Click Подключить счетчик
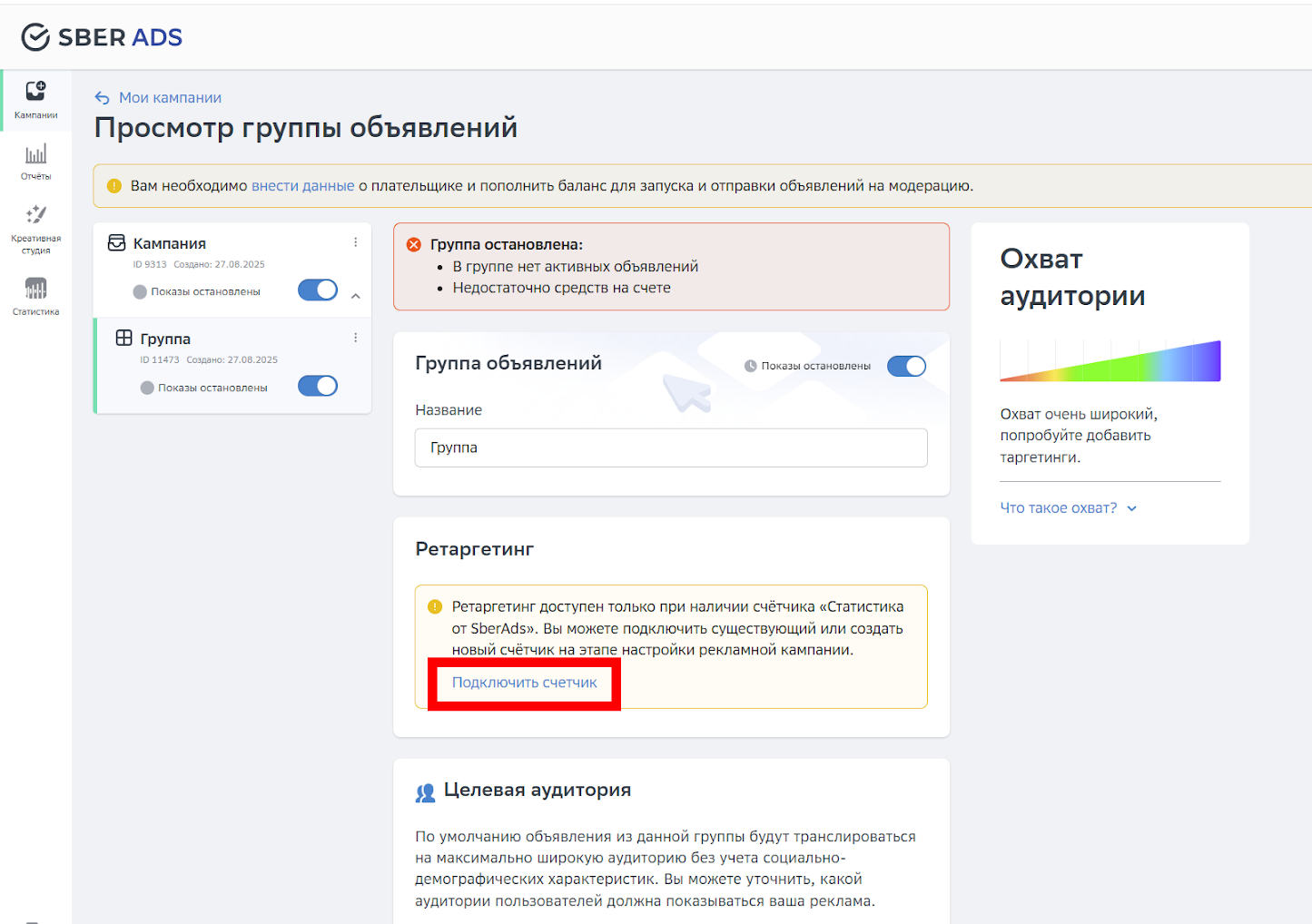The height and width of the screenshot is (924, 1312). click(x=523, y=682)
